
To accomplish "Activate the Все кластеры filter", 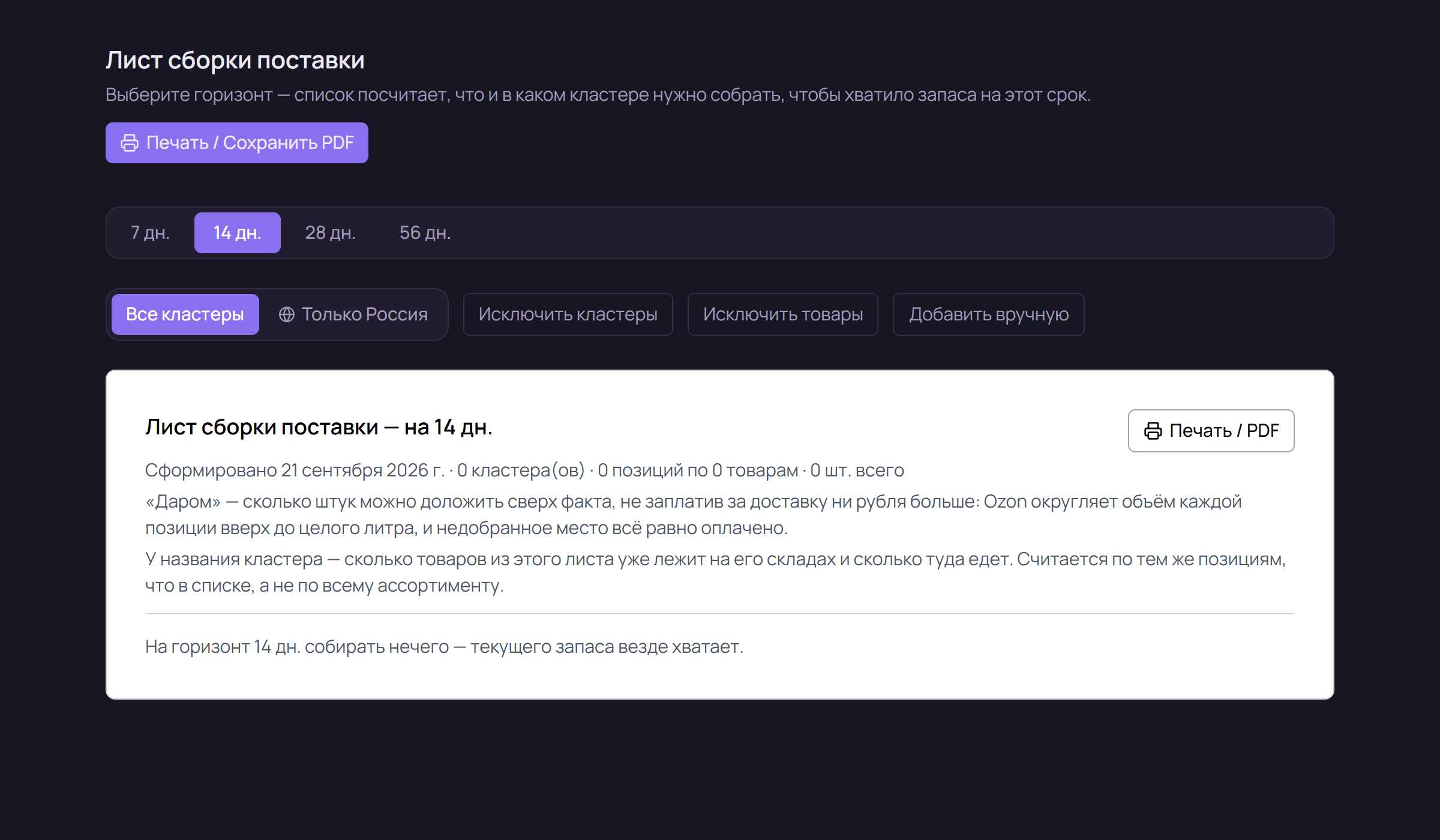I will click(x=185, y=314).
